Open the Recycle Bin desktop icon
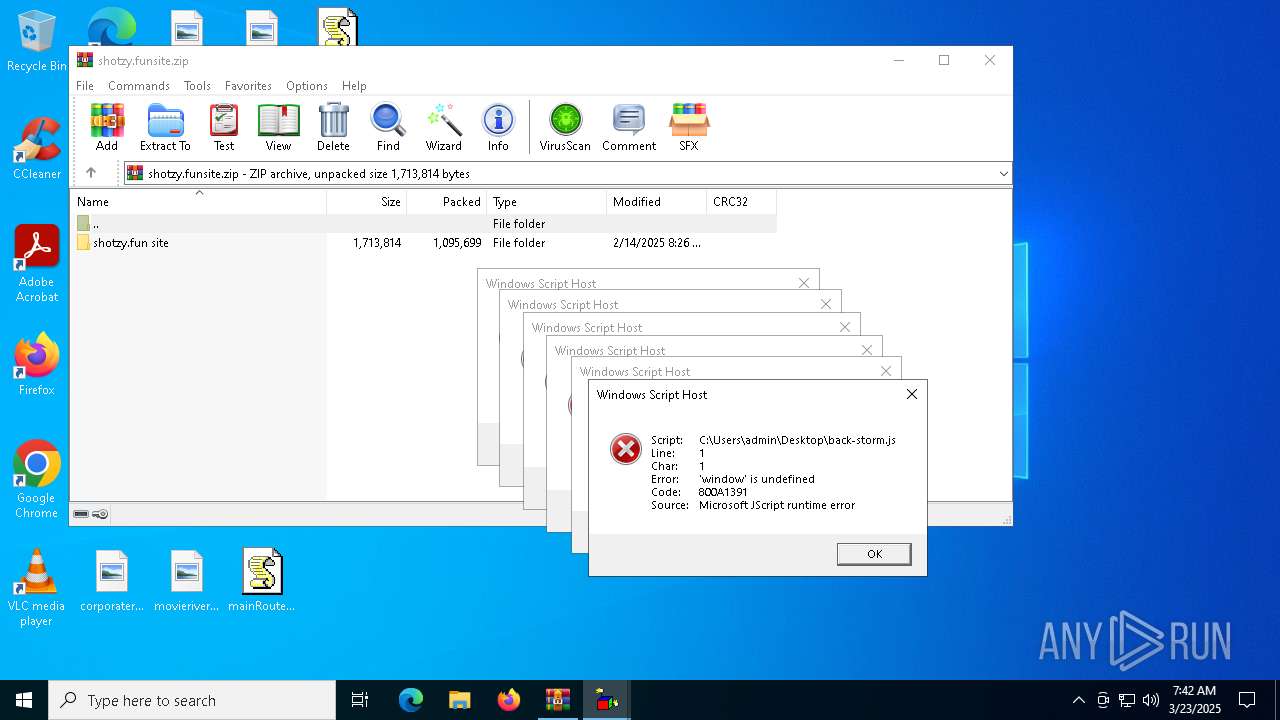 pos(37,42)
